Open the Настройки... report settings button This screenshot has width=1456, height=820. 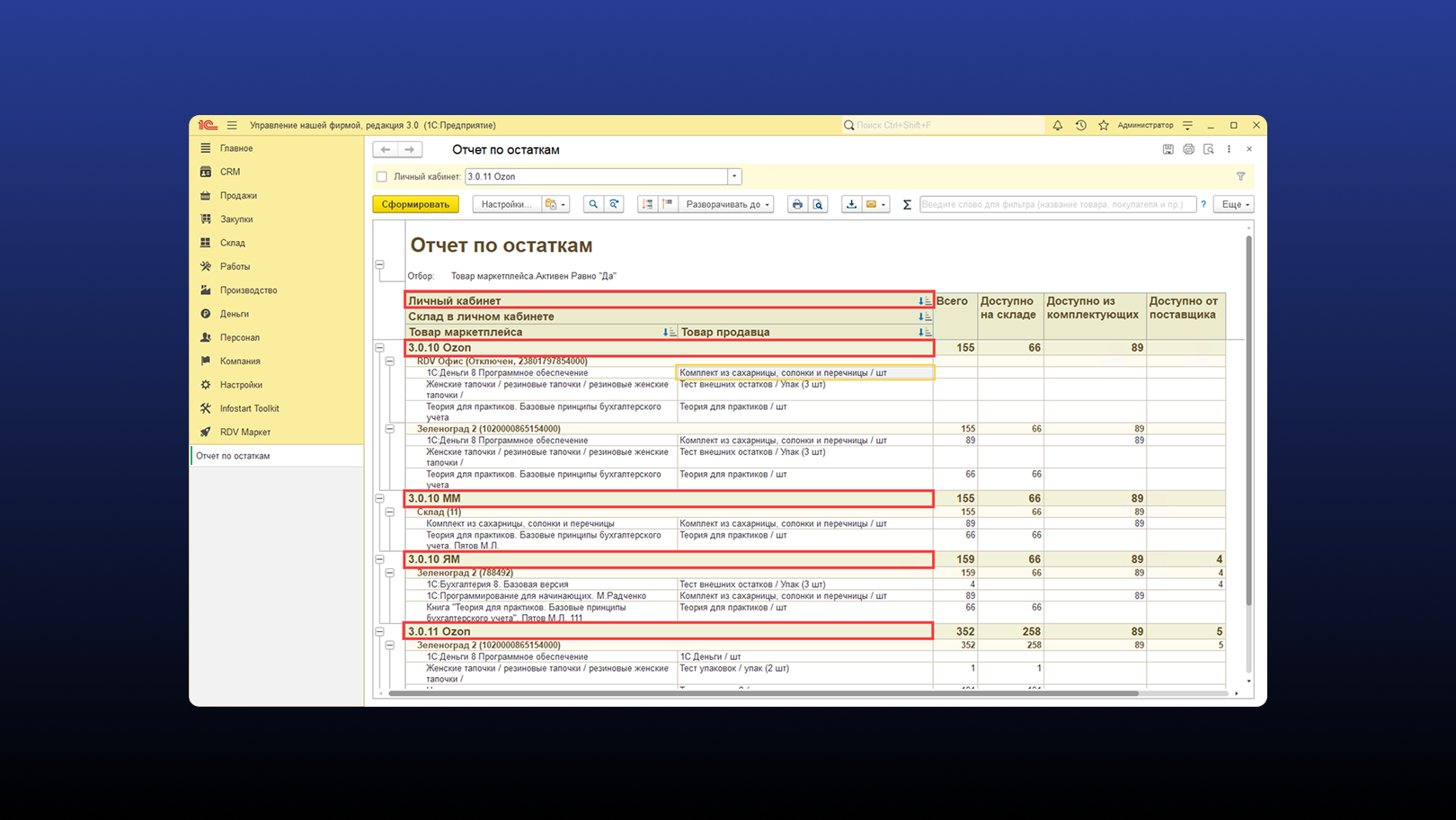click(x=506, y=205)
